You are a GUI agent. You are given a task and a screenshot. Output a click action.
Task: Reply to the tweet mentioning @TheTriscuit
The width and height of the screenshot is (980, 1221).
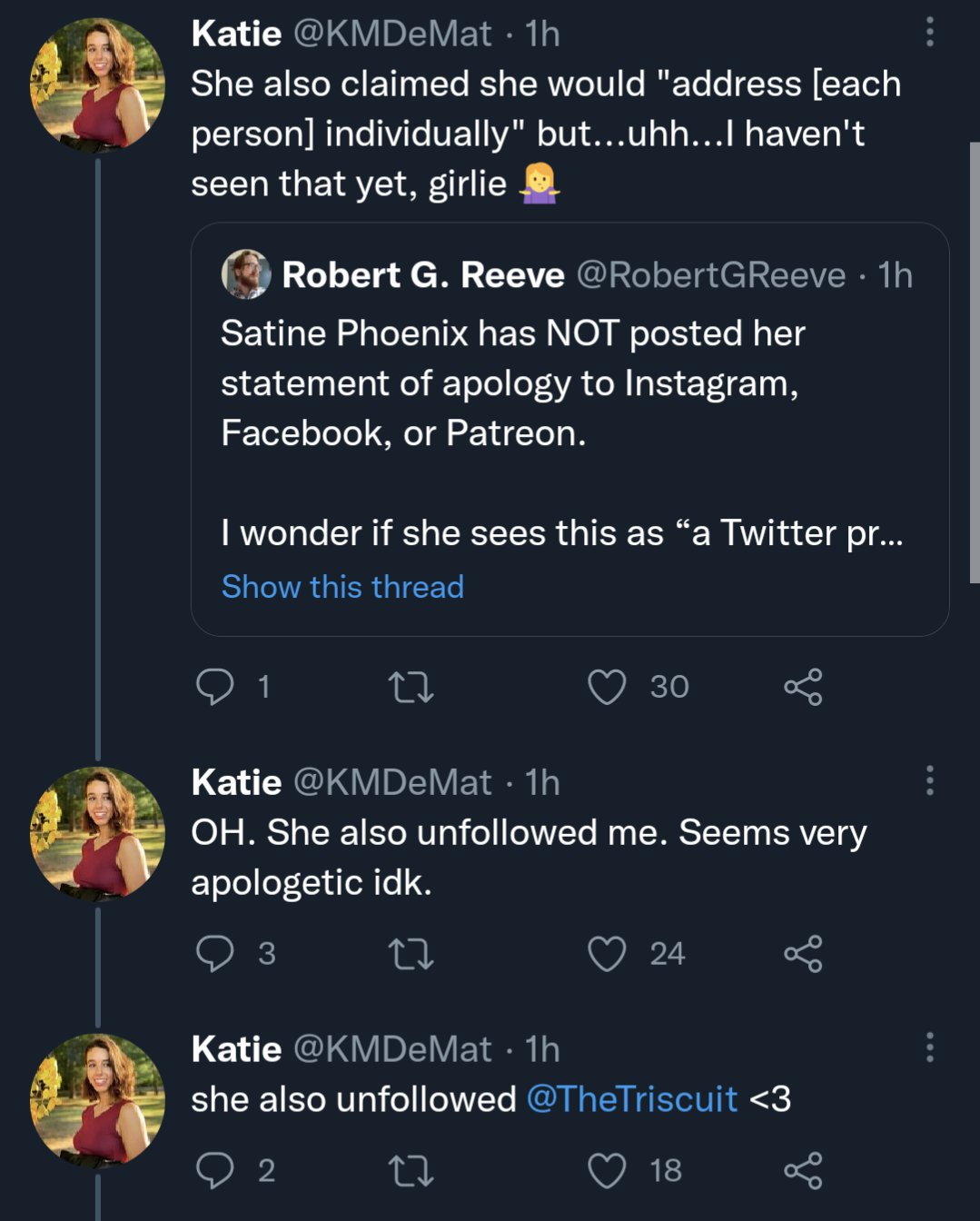click(215, 1171)
